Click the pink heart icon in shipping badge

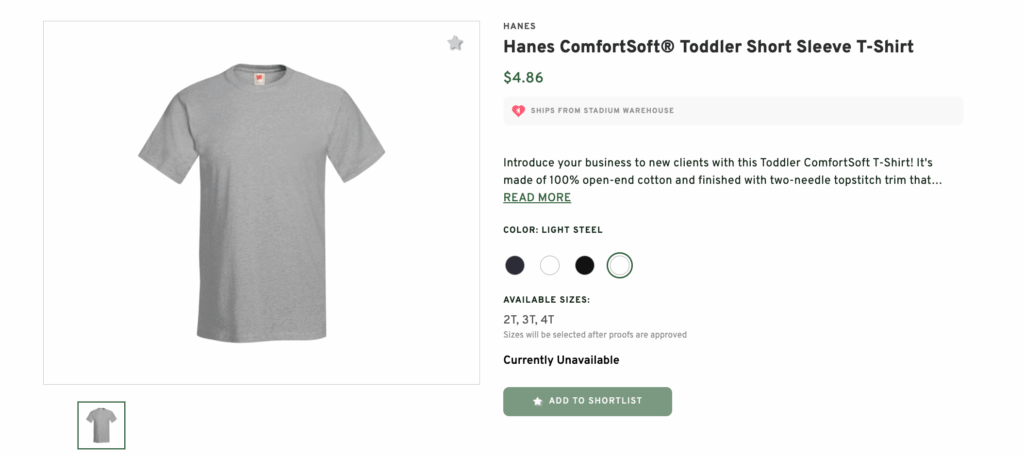coord(518,111)
